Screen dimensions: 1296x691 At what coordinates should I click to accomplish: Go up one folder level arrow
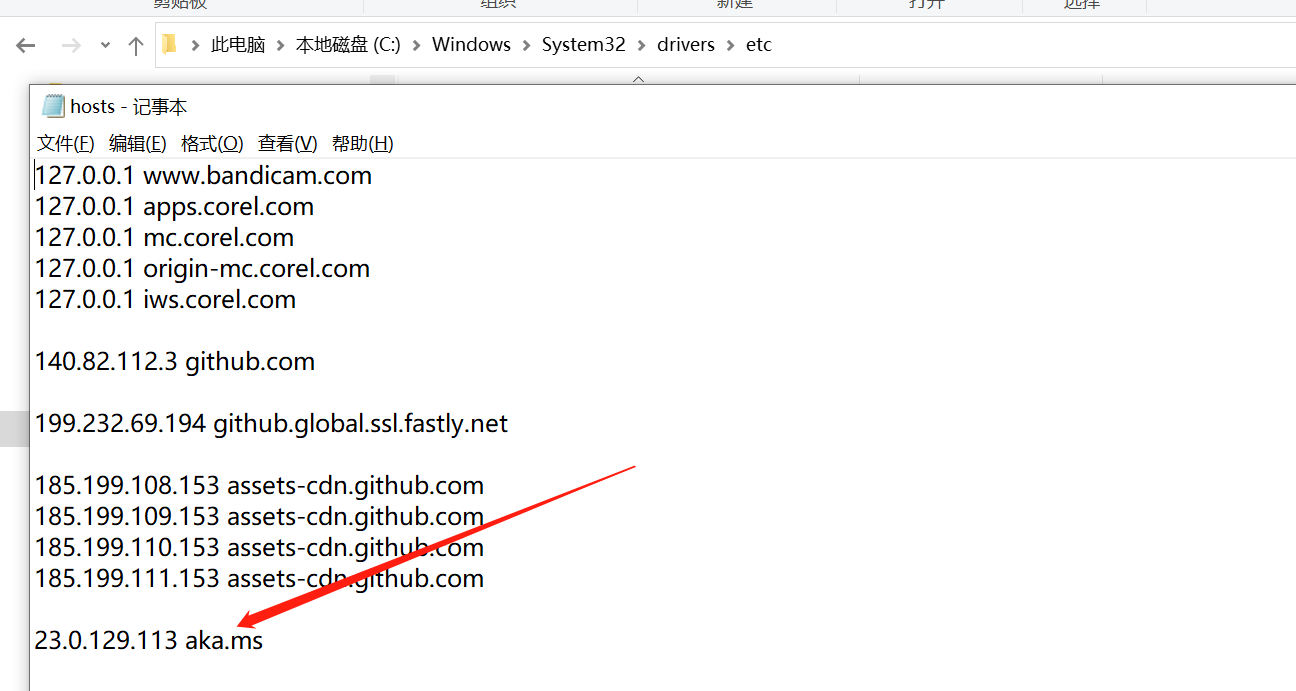tap(136, 45)
